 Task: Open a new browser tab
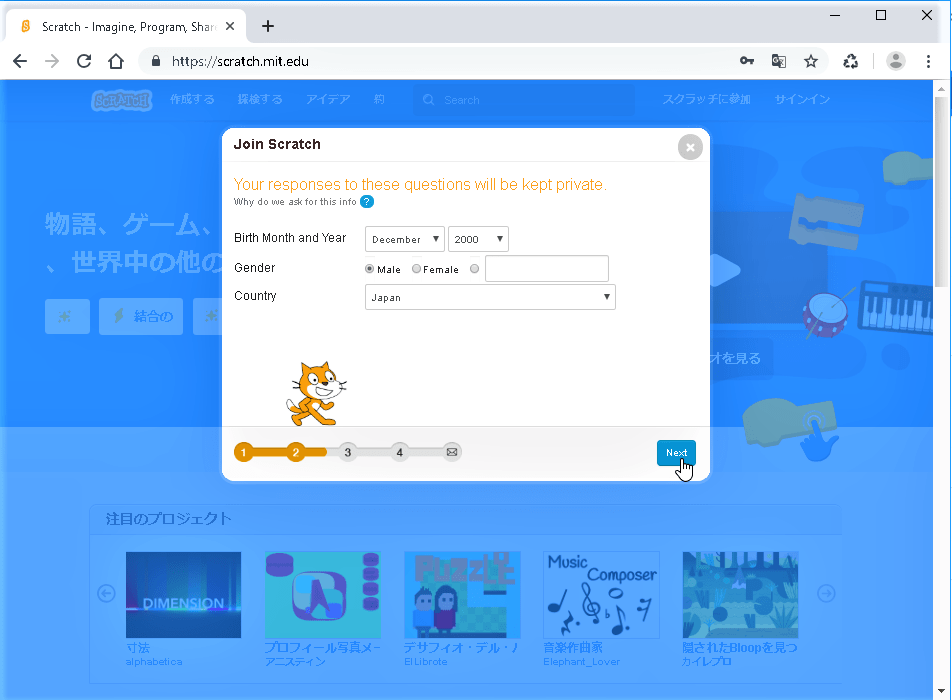point(268,26)
